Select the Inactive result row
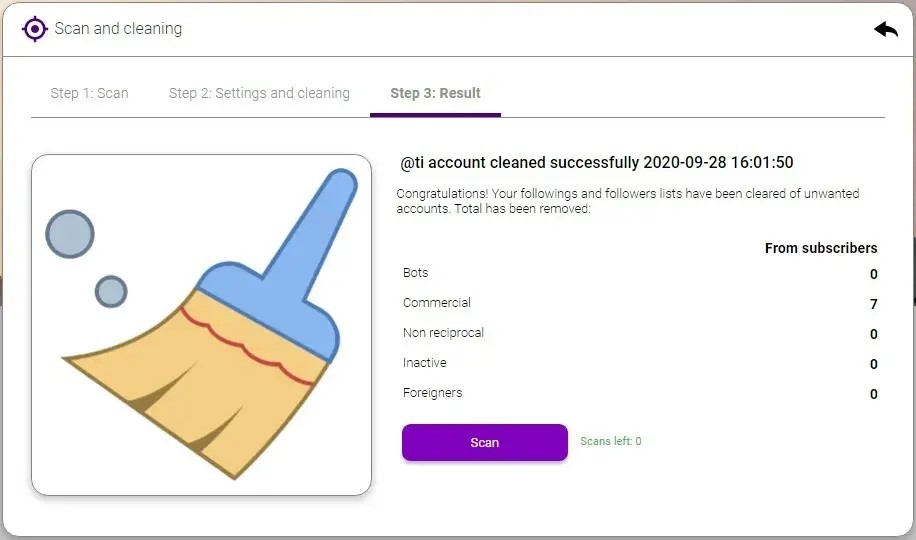 click(x=640, y=363)
